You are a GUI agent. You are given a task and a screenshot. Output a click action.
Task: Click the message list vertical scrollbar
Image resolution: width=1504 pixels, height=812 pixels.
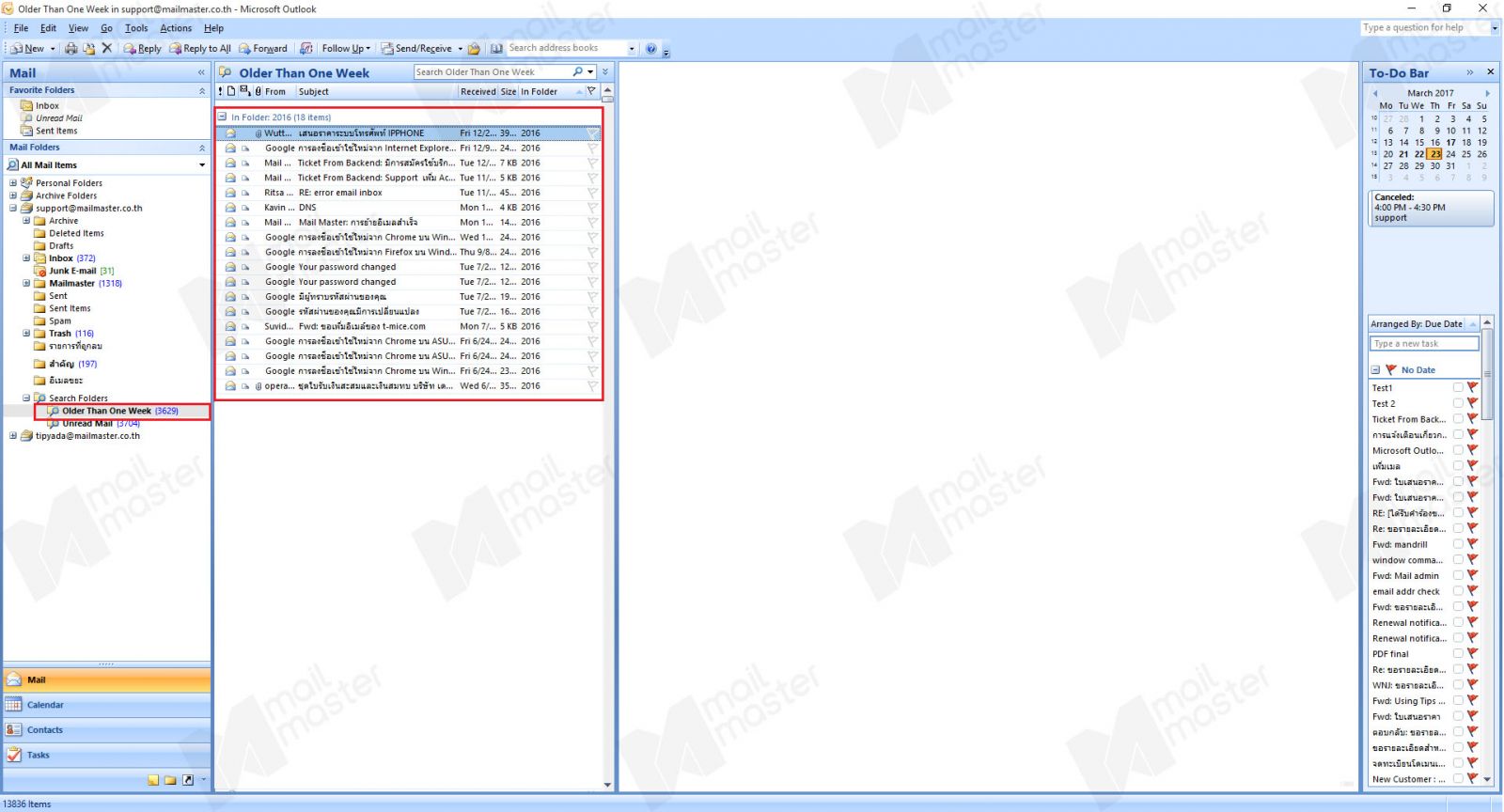pyautogui.click(x=607, y=437)
